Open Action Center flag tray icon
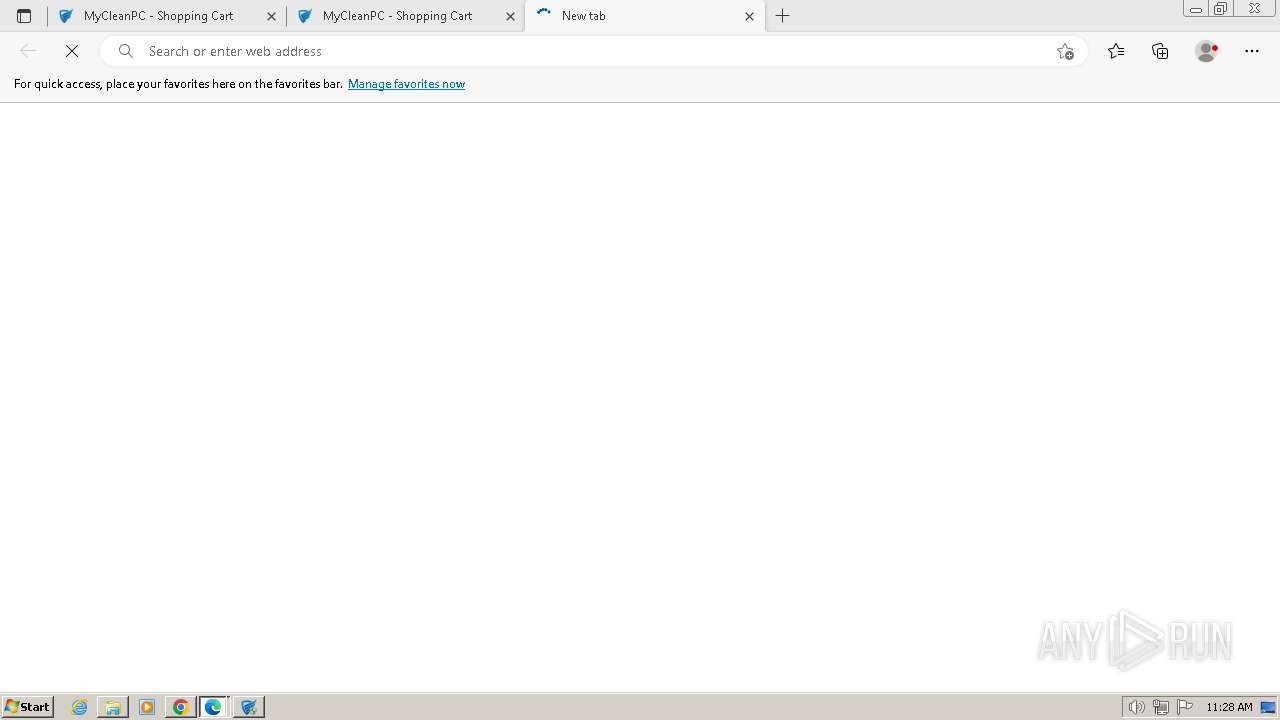 click(x=1185, y=707)
